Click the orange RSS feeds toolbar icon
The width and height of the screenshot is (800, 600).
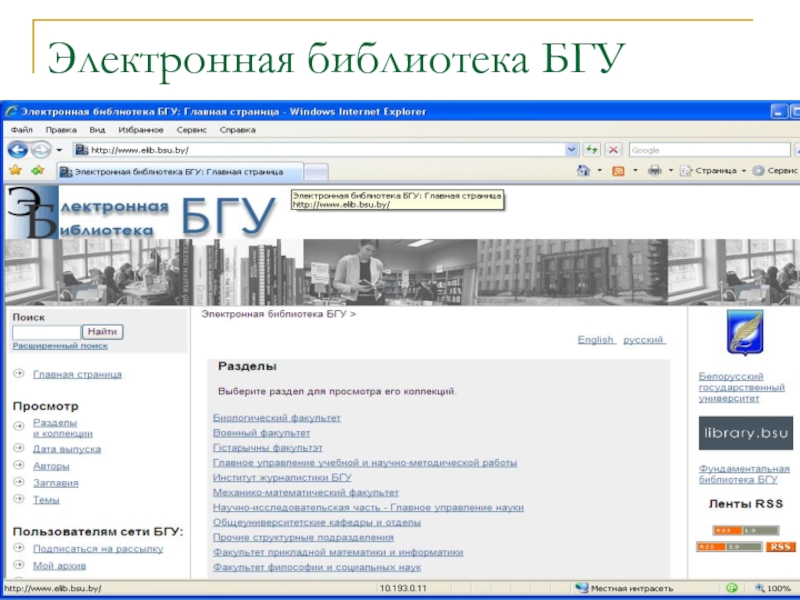618,171
